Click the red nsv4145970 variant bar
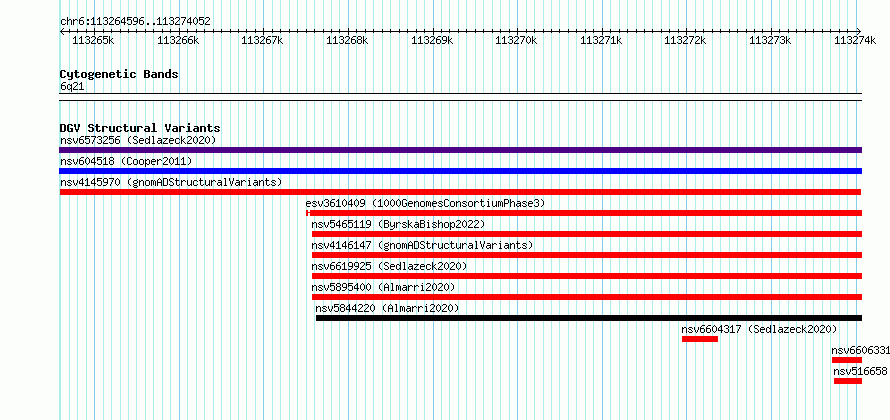This screenshot has width=890, height=420. [460, 192]
